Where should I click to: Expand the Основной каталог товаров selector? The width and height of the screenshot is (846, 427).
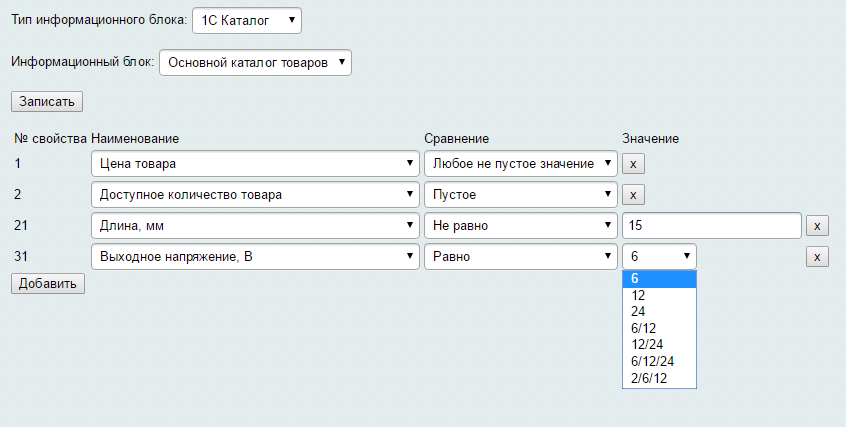click(x=255, y=63)
